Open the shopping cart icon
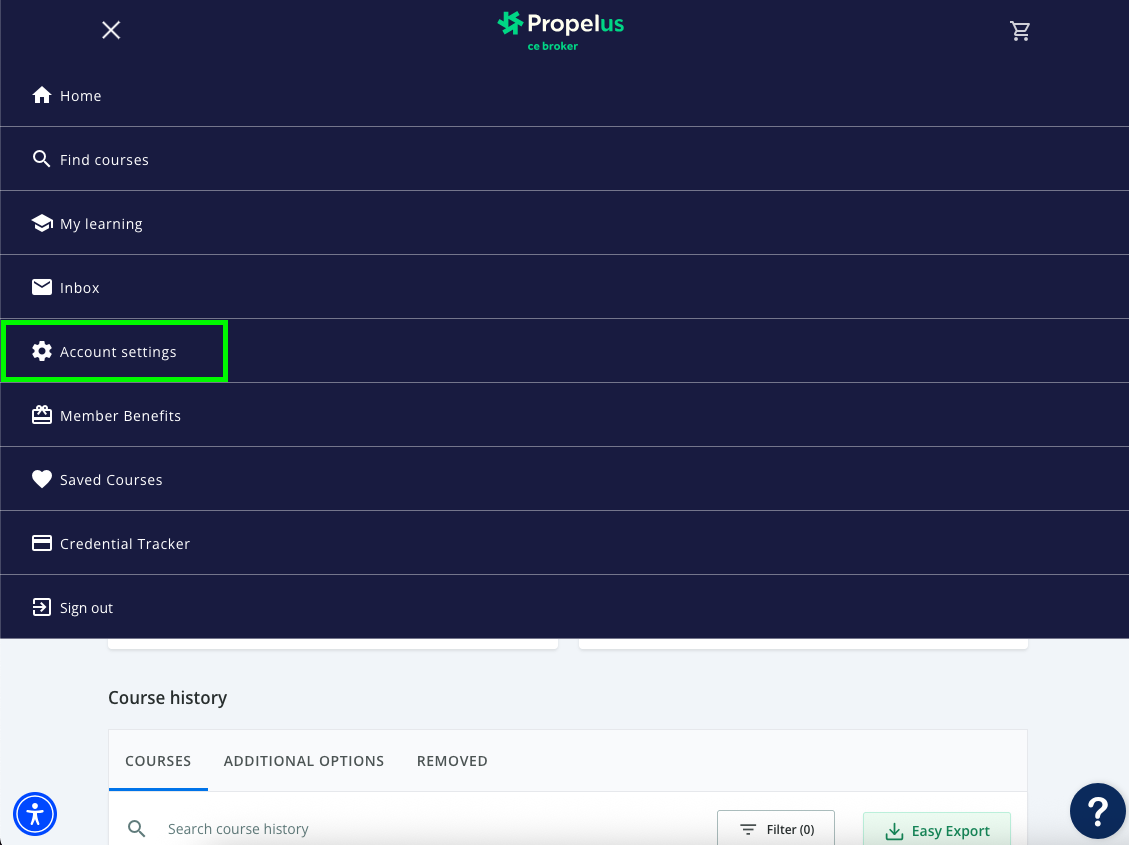The height and width of the screenshot is (845, 1129). [x=1020, y=31]
